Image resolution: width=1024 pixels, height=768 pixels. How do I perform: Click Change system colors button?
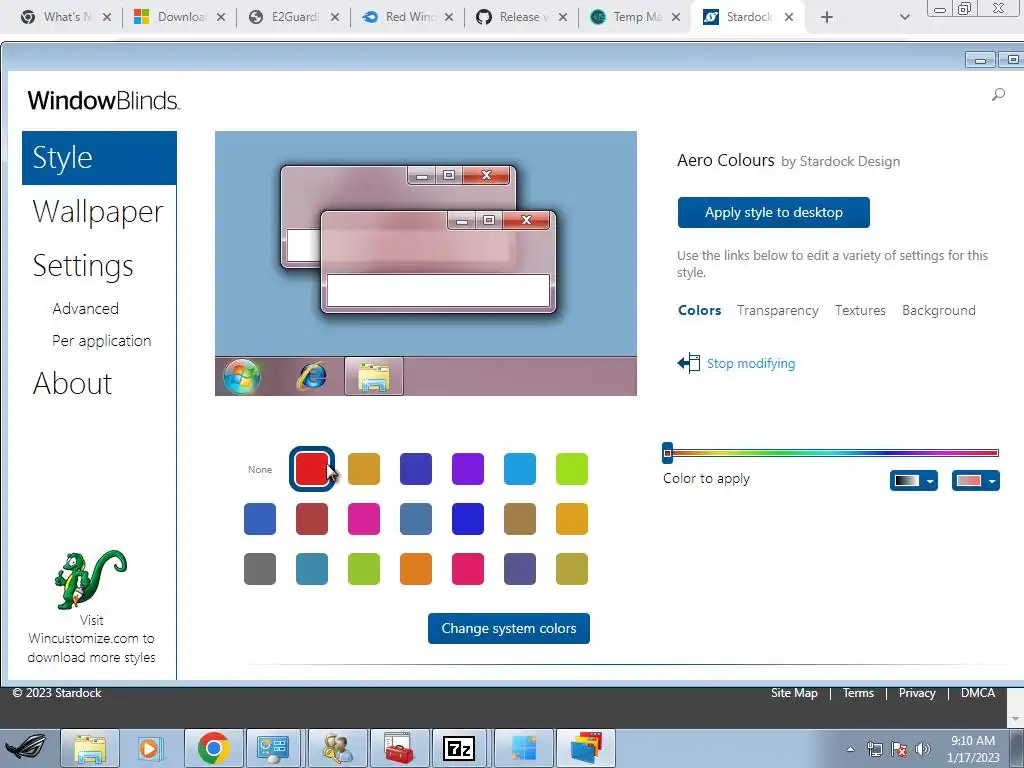[509, 628]
